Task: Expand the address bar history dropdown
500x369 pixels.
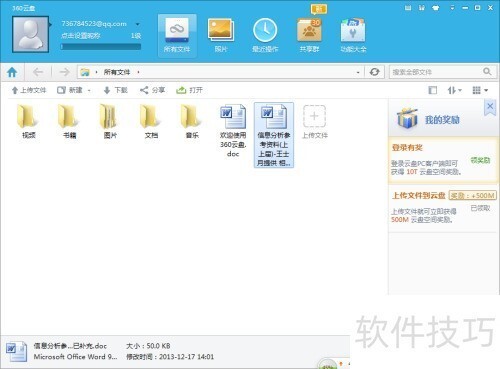Action: coord(358,72)
